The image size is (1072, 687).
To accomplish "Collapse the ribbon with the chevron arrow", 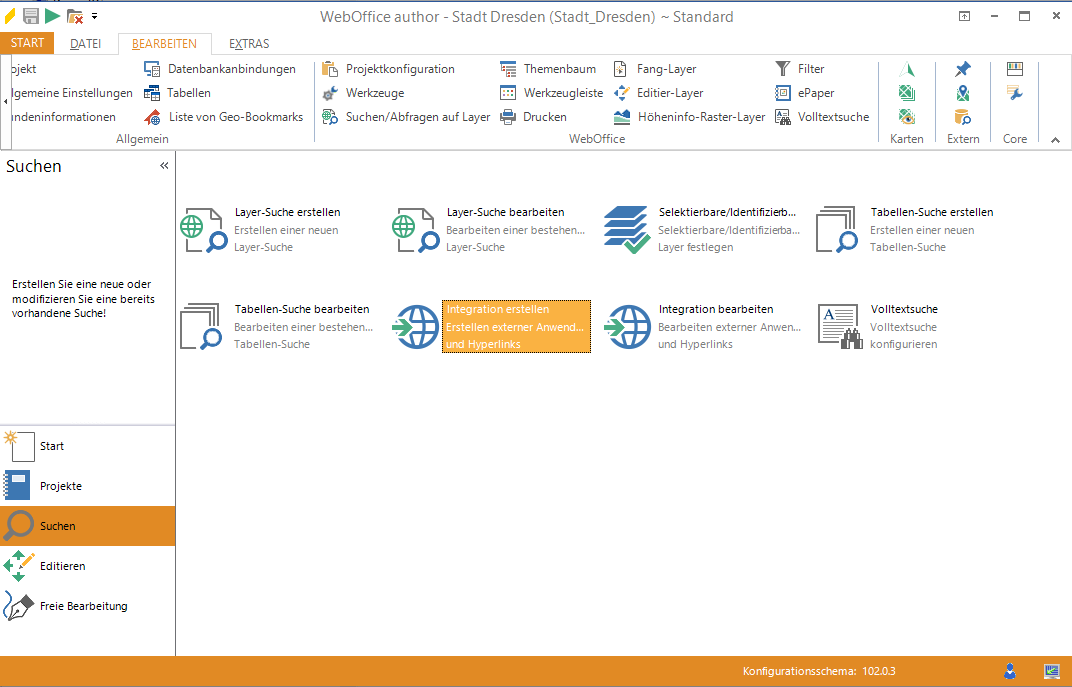I will pos(1055,140).
